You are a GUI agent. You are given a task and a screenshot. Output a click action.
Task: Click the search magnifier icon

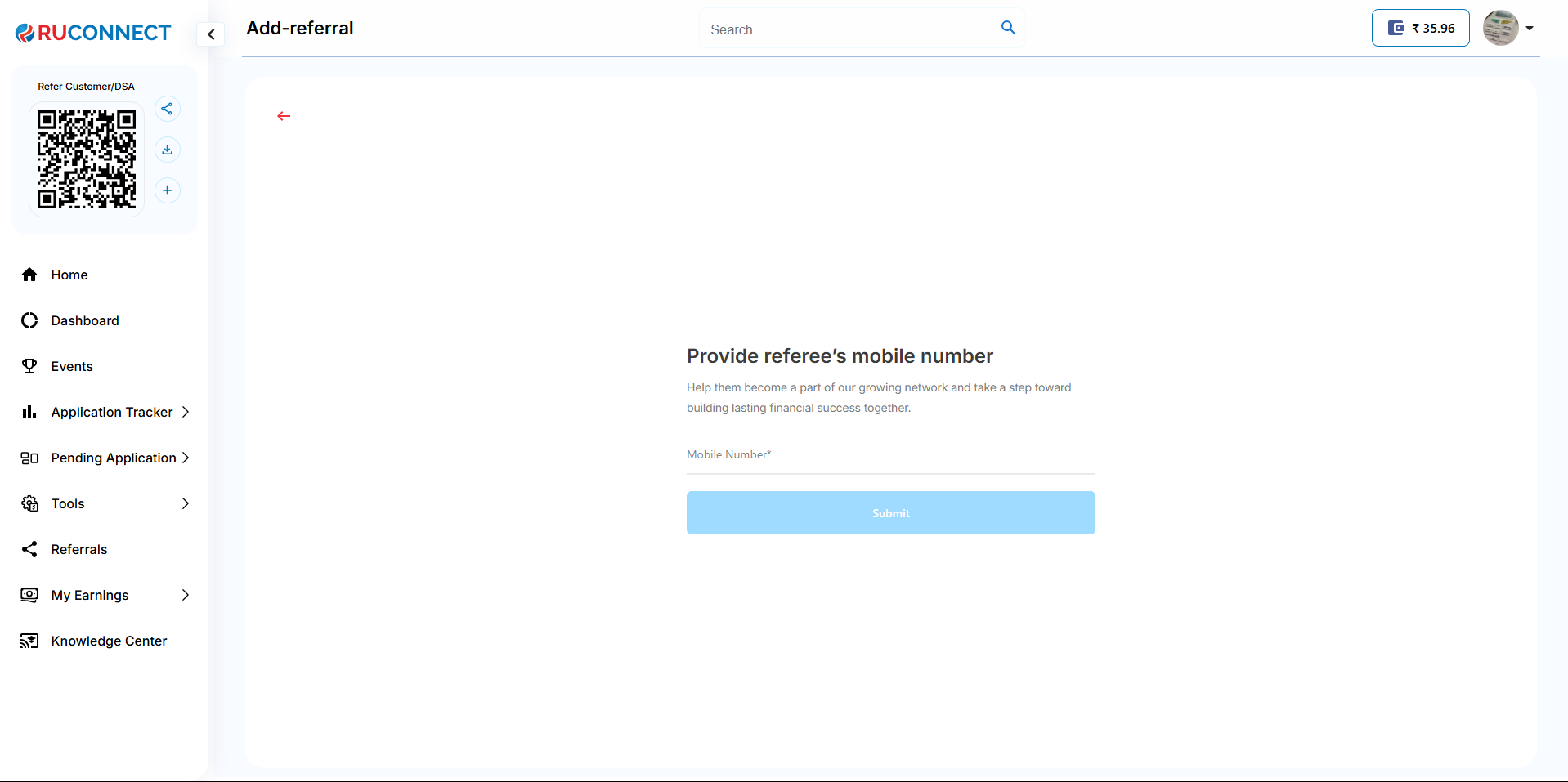(x=1008, y=28)
